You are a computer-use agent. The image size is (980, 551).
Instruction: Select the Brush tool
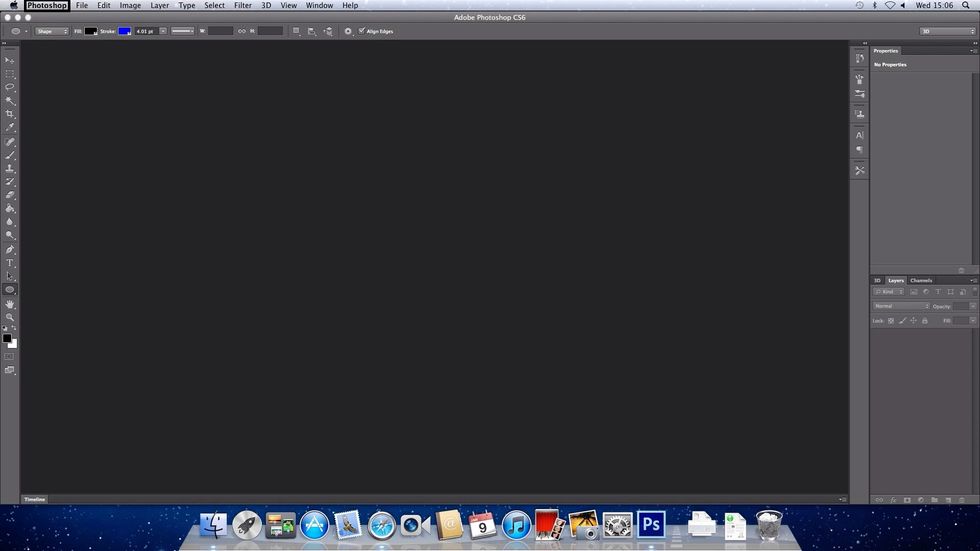(9, 155)
